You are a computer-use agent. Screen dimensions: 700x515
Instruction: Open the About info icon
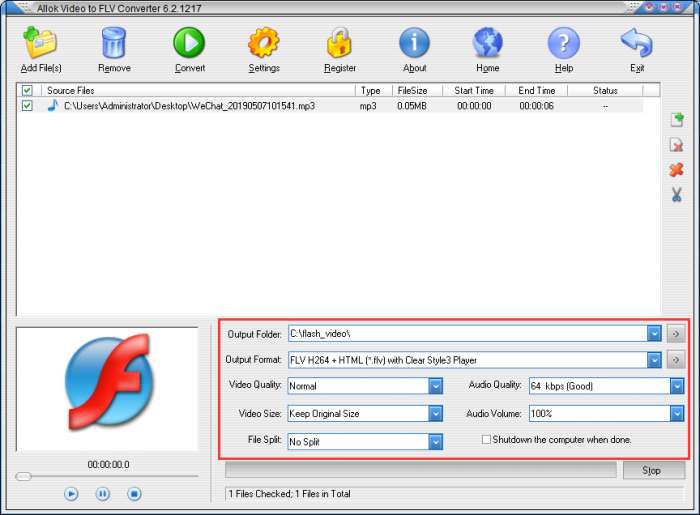tap(414, 42)
